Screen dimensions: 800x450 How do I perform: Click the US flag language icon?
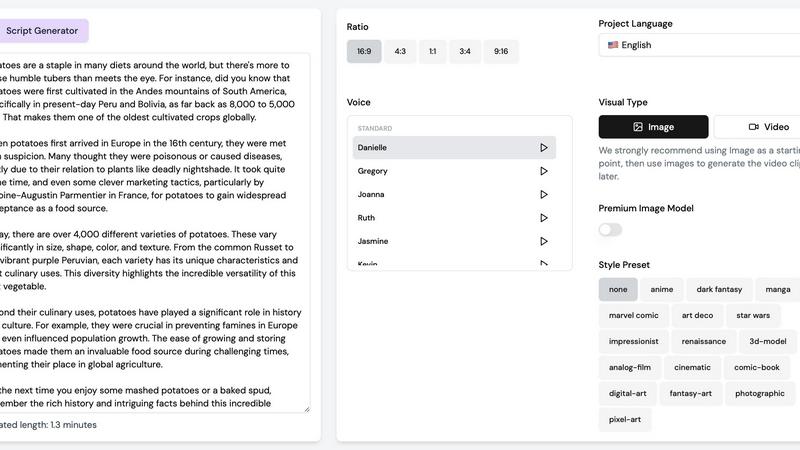(x=612, y=45)
